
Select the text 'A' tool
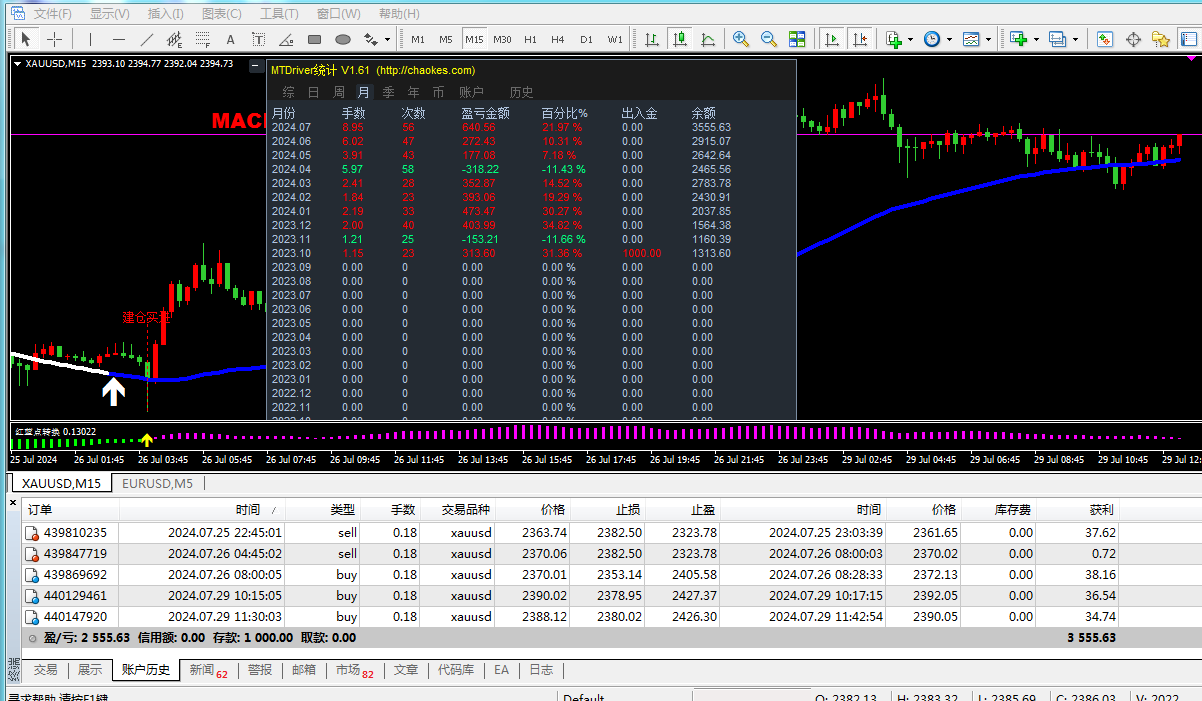tap(231, 39)
